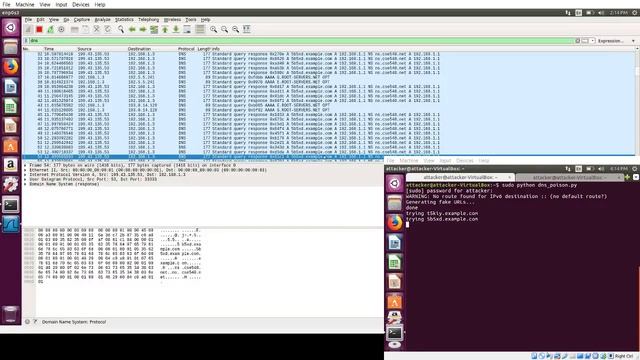The width and height of the screenshot is (640, 360).
Task: Zoom out on packet list text
Action: (x=224, y=29)
